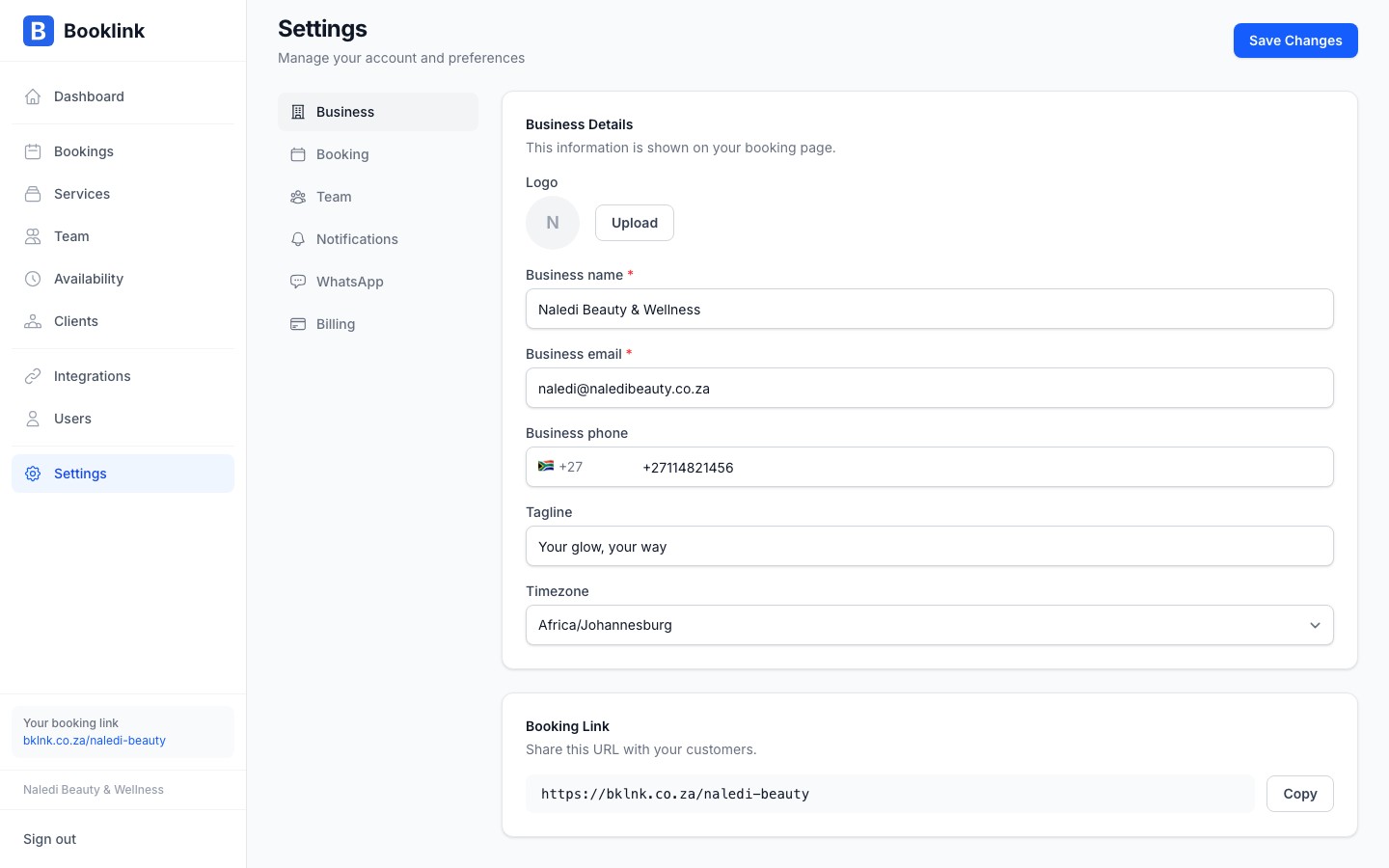Switch to the Billing settings tab
Viewport: 1389px width, 868px height.
pos(335,324)
